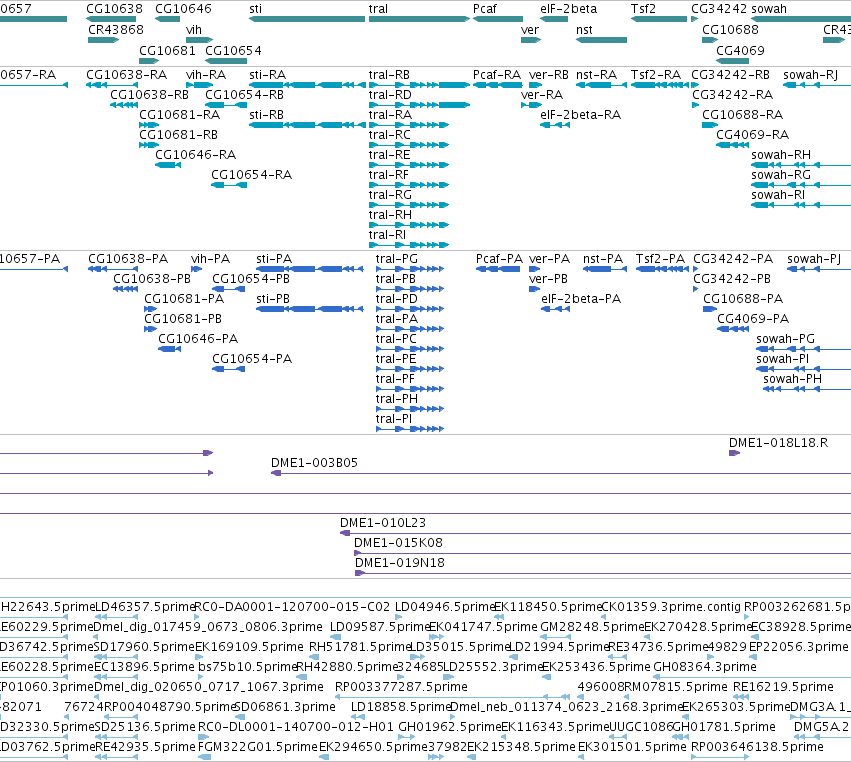Click transcript tral-RH
This screenshot has height=762, width=851.
409,225
